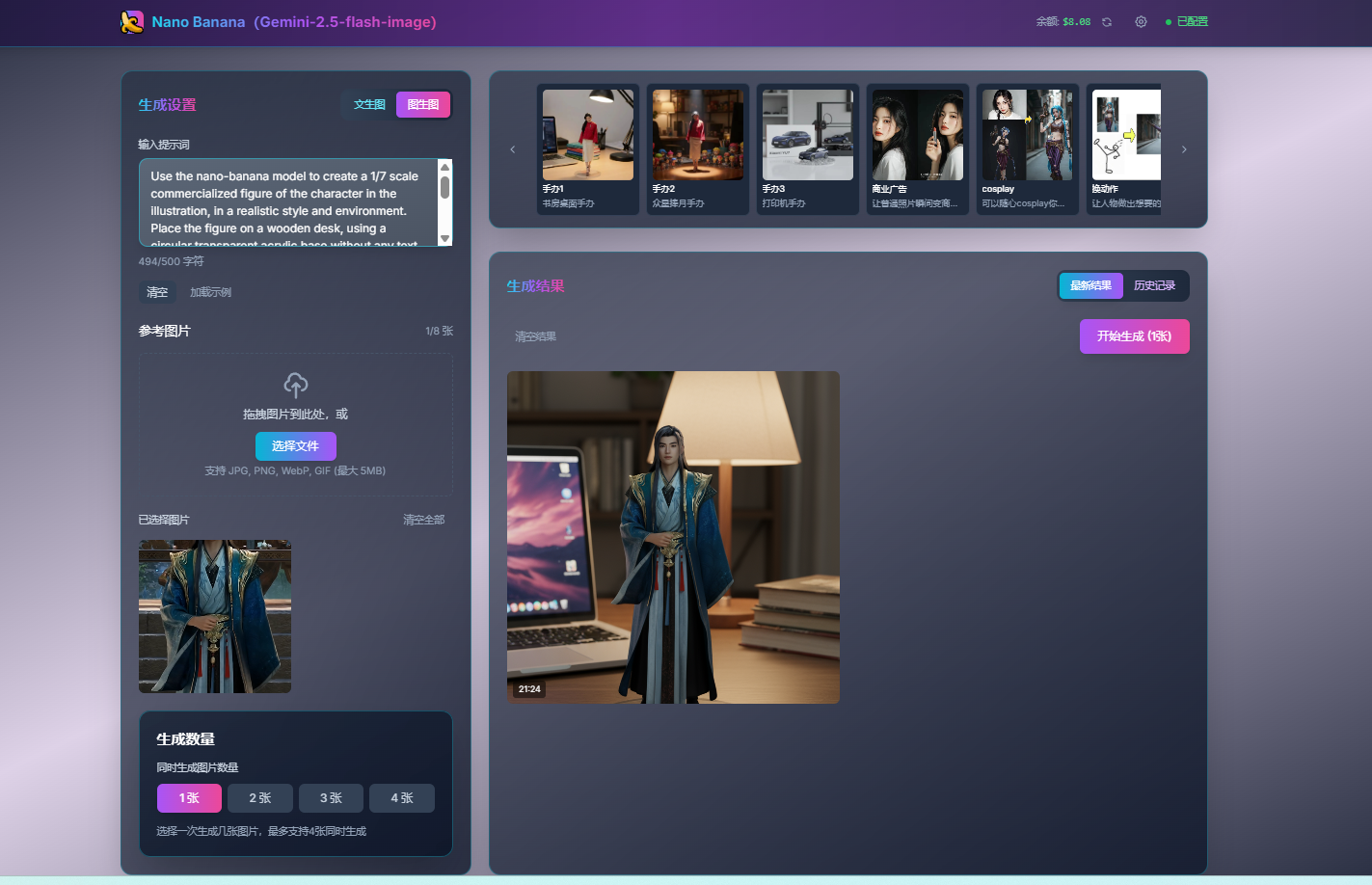Click the green configured status indicator

[x=1187, y=22]
